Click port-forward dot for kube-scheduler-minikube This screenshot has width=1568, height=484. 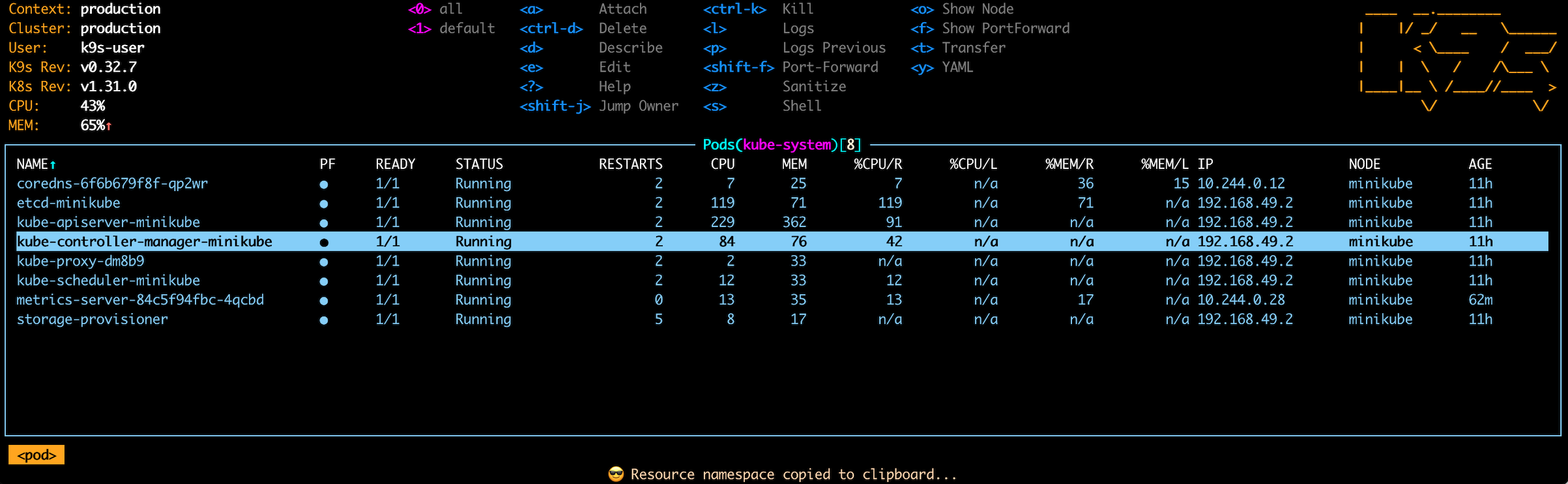[x=324, y=281]
